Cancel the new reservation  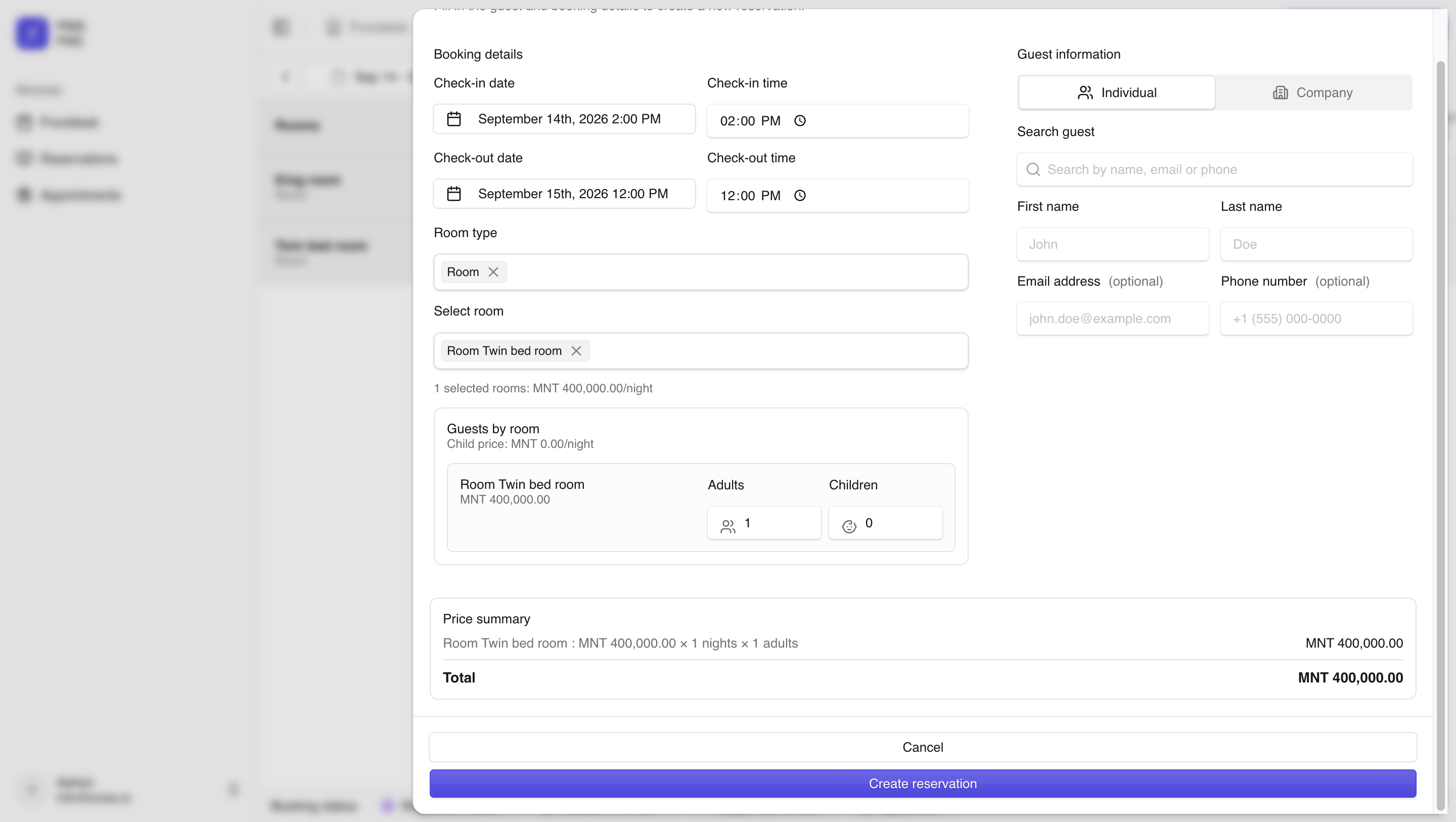coord(923,747)
